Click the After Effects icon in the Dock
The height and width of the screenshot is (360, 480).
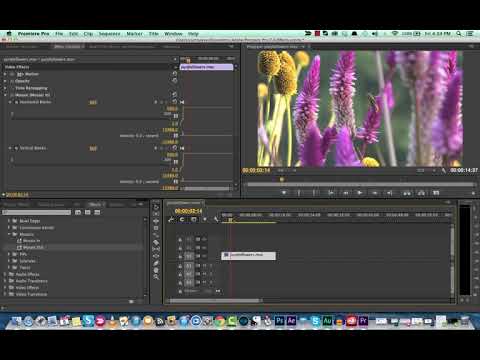(x=291, y=321)
